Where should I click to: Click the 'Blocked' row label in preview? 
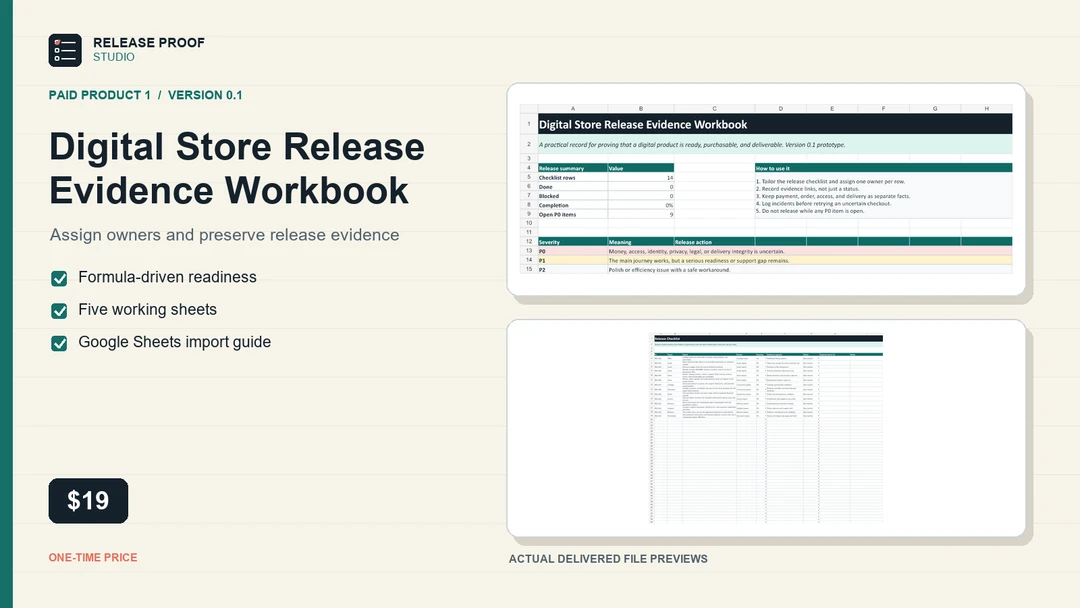point(572,196)
